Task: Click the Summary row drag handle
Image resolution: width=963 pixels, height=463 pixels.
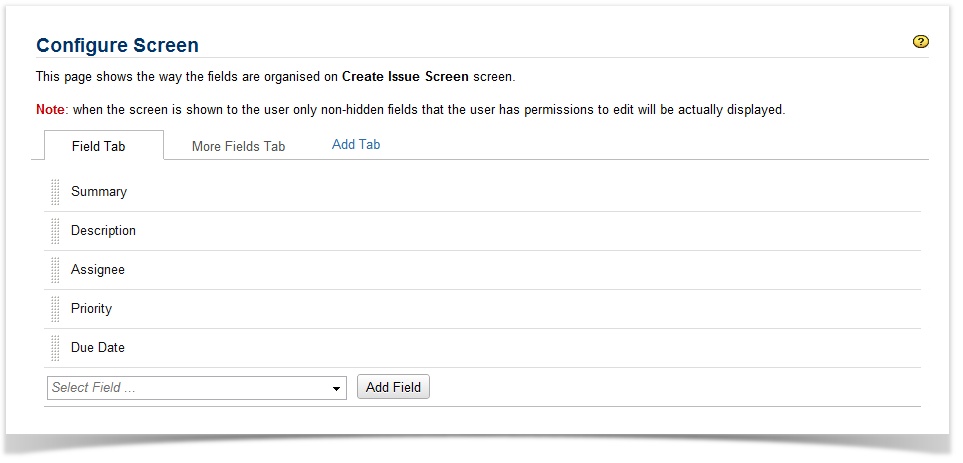Action: click(55, 192)
